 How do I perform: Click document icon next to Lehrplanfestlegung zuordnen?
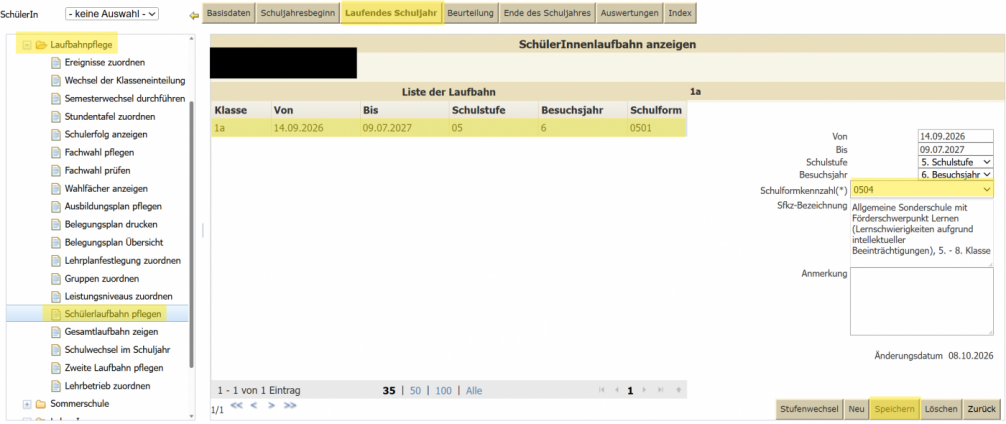tap(55, 260)
